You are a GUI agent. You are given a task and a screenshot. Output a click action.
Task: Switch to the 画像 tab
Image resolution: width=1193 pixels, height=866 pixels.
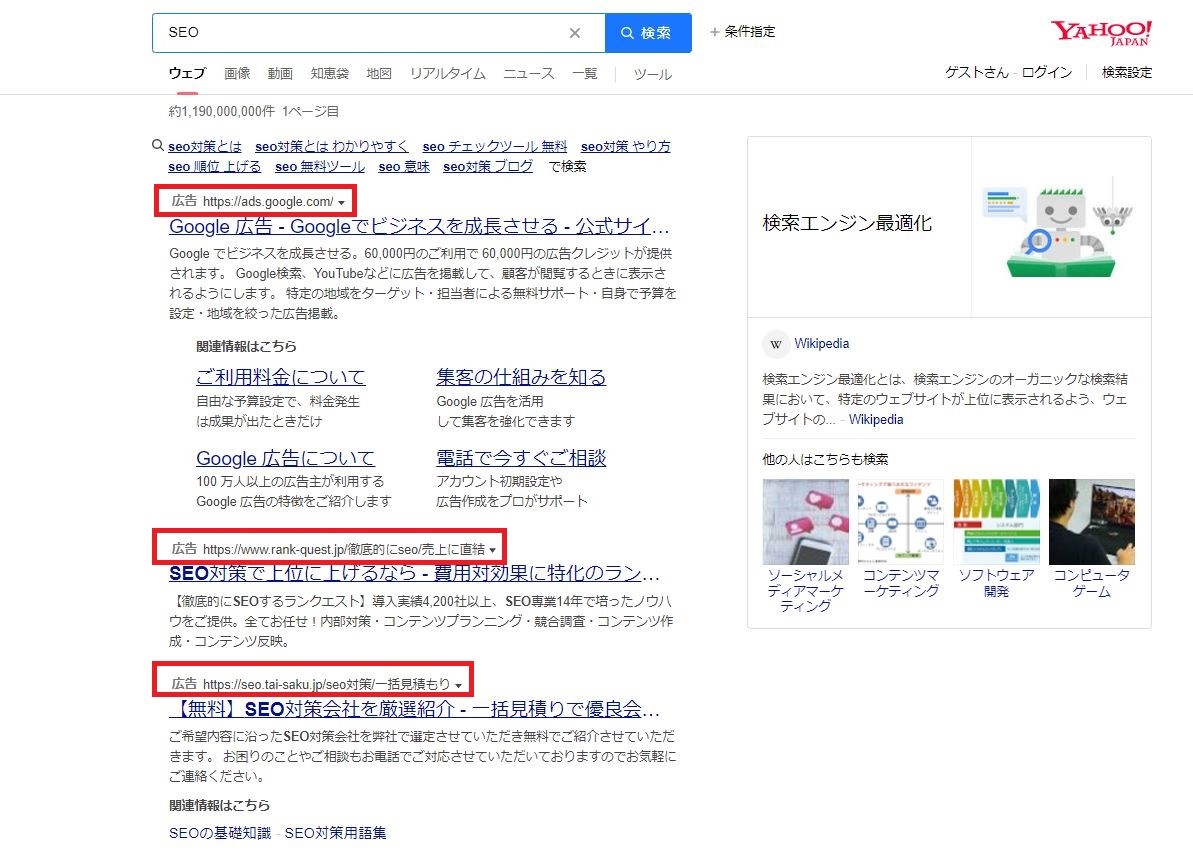(x=237, y=74)
